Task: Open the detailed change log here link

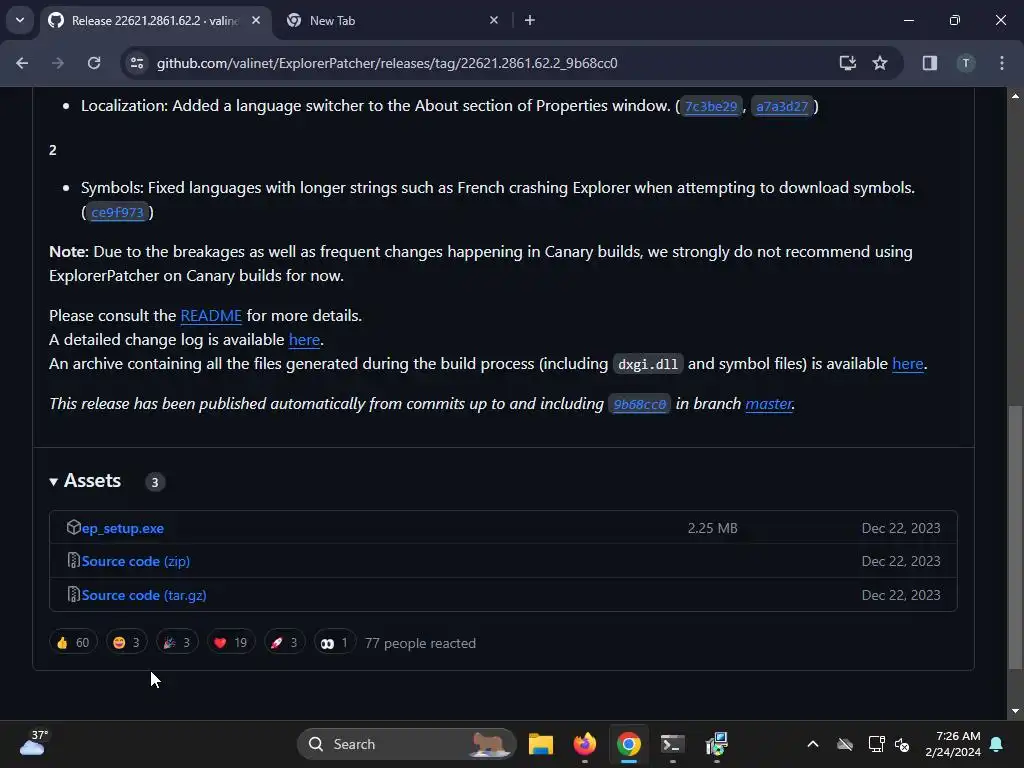Action: coord(304,340)
